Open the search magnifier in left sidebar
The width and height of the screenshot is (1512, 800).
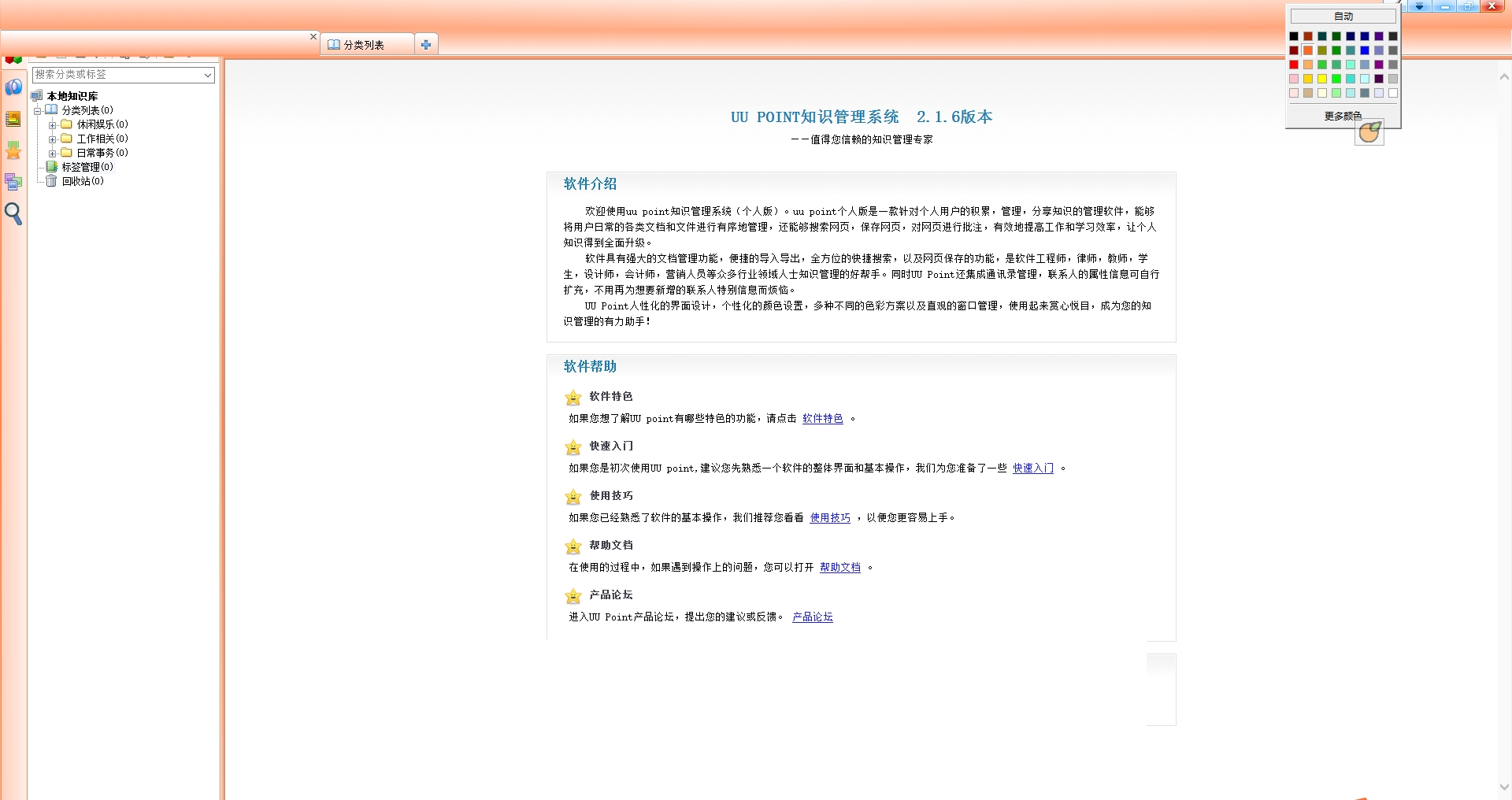tap(13, 213)
